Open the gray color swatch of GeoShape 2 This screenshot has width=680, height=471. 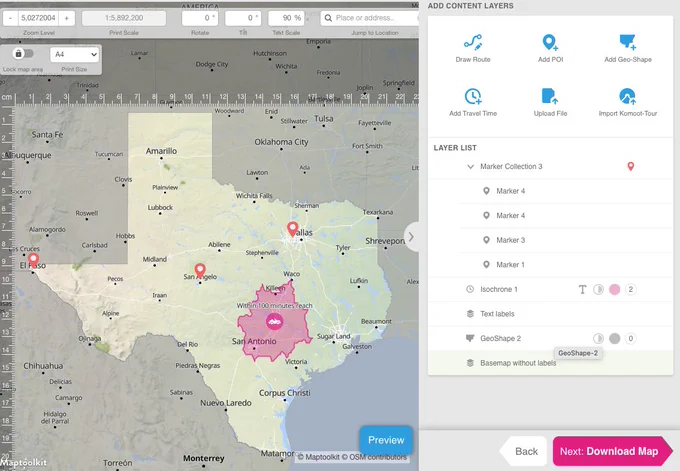tap(615, 338)
